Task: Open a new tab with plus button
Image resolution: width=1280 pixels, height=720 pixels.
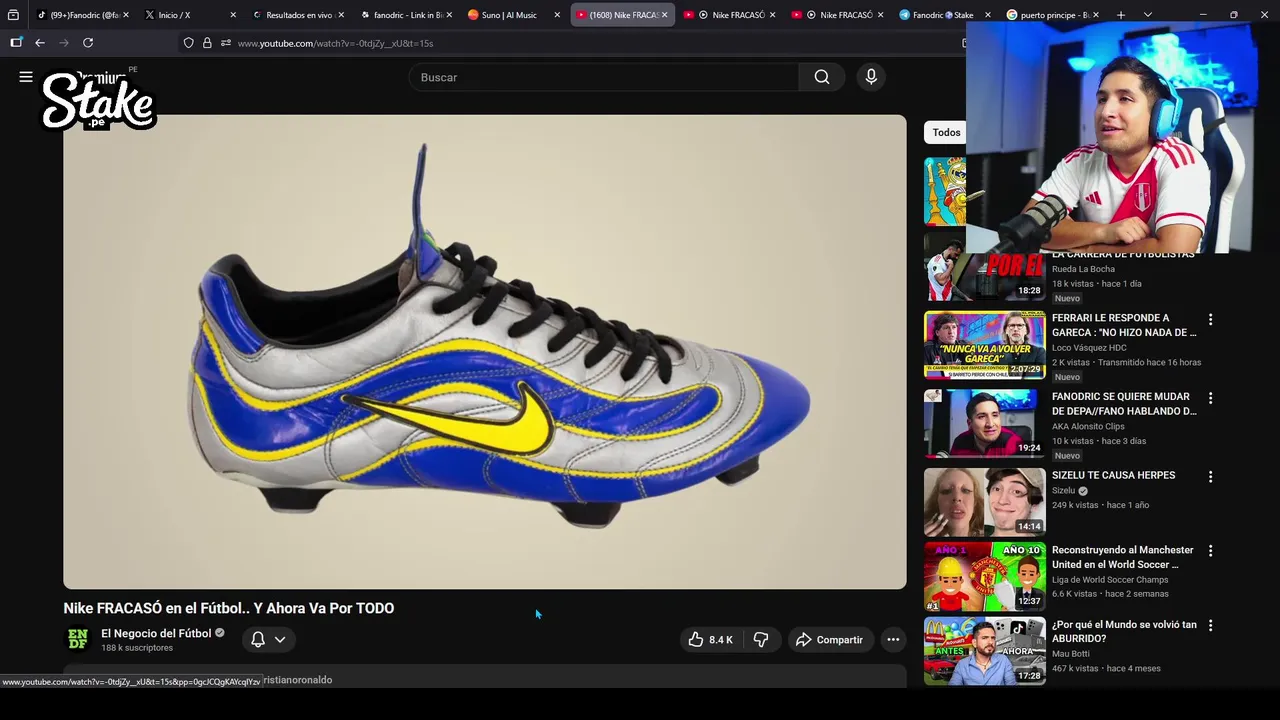Action: point(1121,15)
